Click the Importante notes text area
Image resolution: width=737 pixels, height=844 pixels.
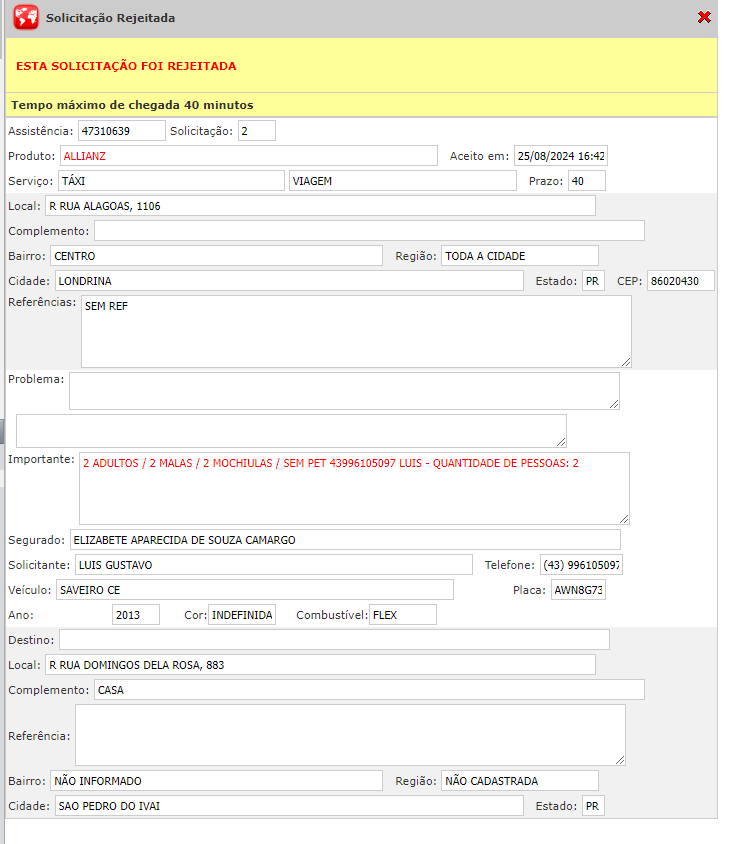pyautogui.click(x=354, y=489)
